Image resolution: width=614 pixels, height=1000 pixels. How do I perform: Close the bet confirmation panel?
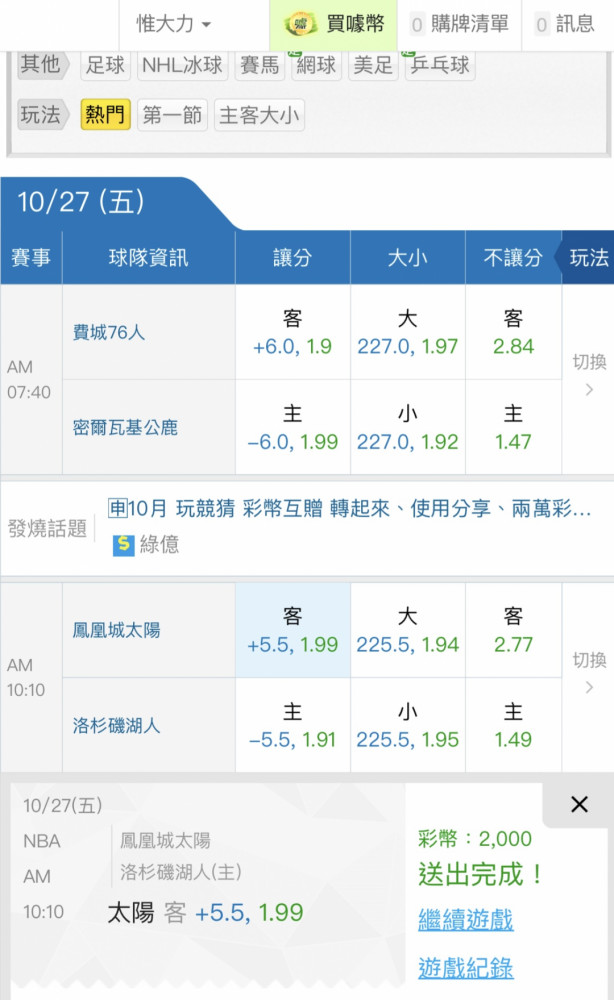(579, 804)
